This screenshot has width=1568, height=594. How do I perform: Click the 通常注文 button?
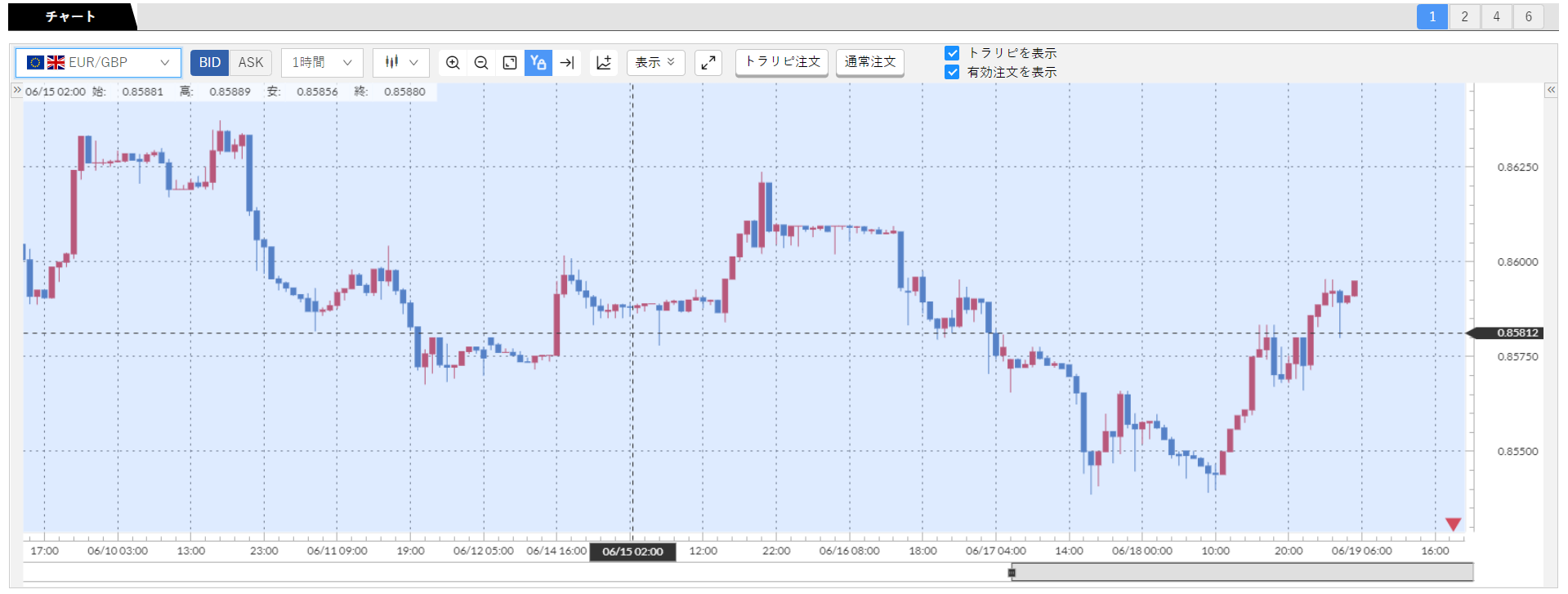(x=870, y=62)
